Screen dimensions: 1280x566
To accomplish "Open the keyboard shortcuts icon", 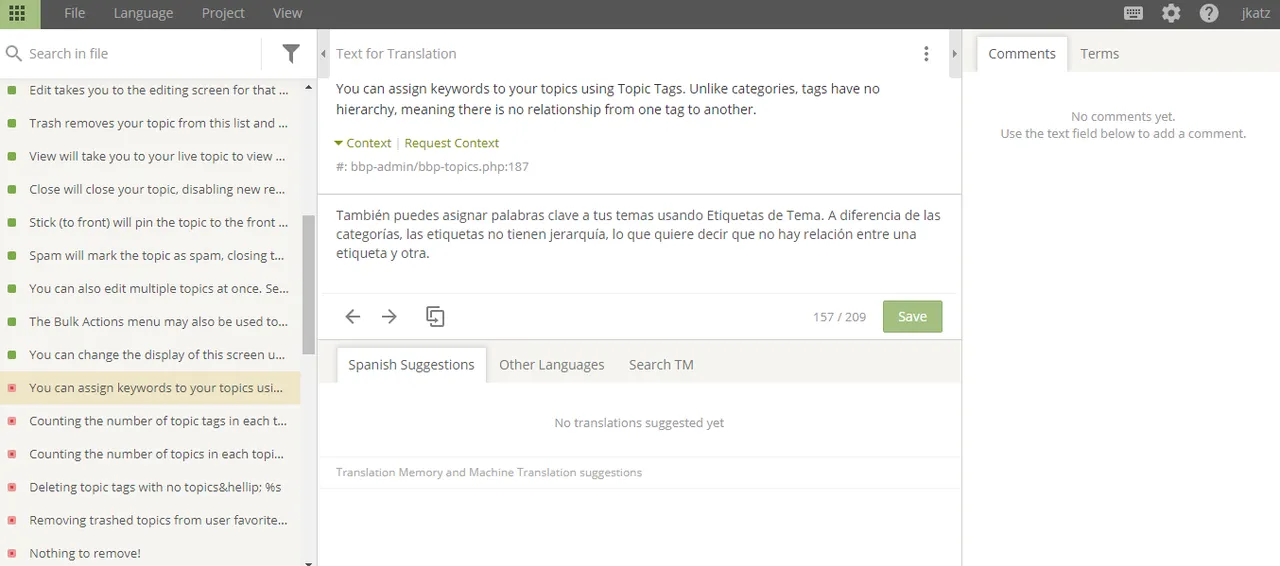I will click(x=1133, y=14).
